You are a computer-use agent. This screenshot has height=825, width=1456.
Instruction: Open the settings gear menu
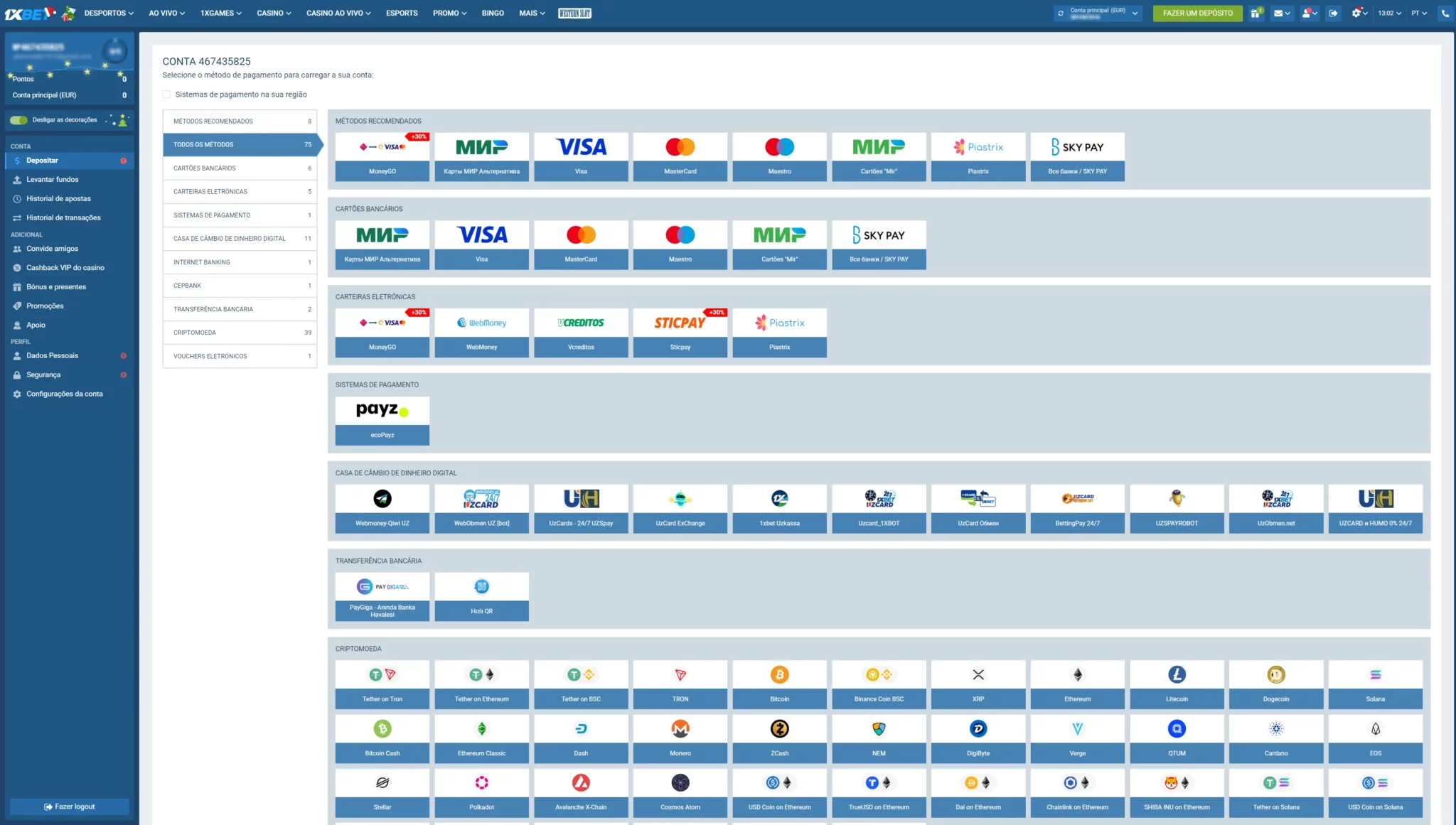pyautogui.click(x=1359, y=13)
